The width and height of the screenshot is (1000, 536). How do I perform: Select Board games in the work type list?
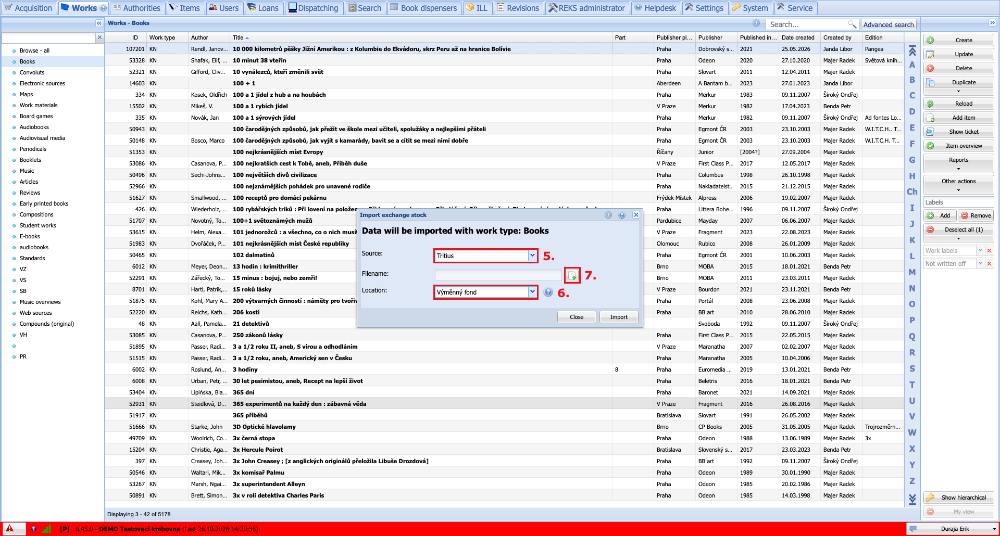pyautogui.click(x=36, y=116)
